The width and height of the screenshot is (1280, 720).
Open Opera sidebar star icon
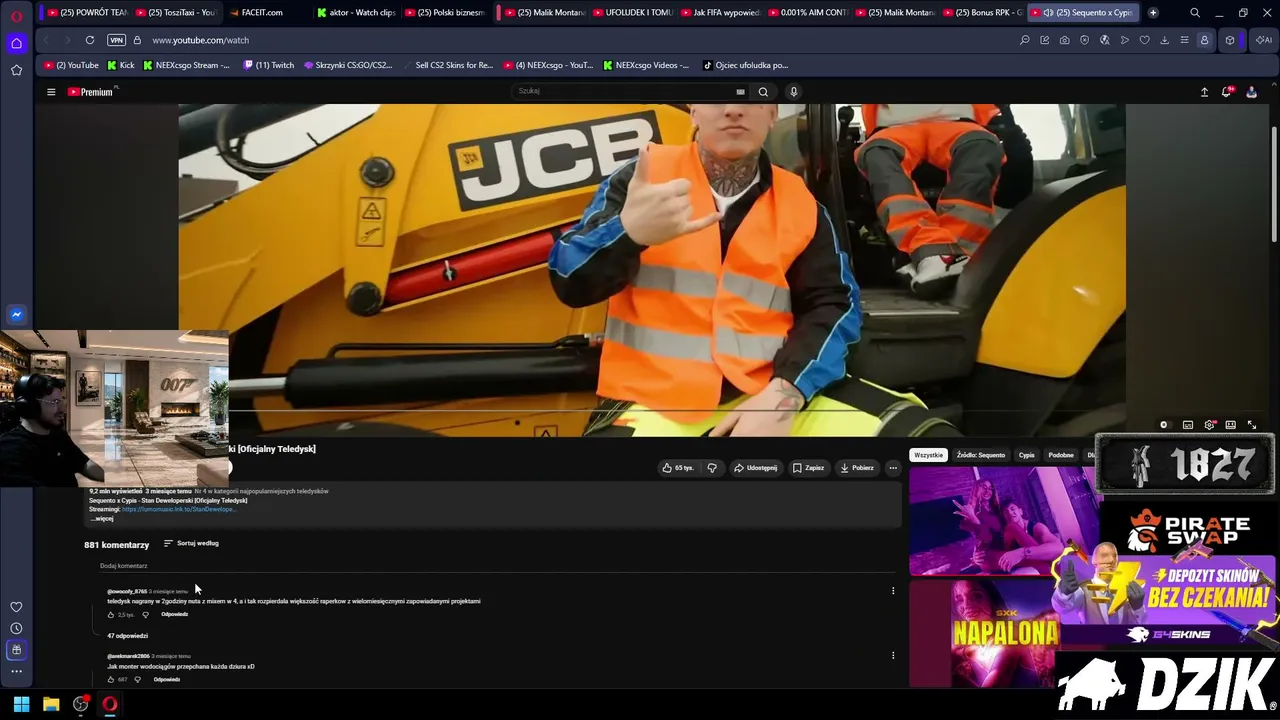click(16, 70)
